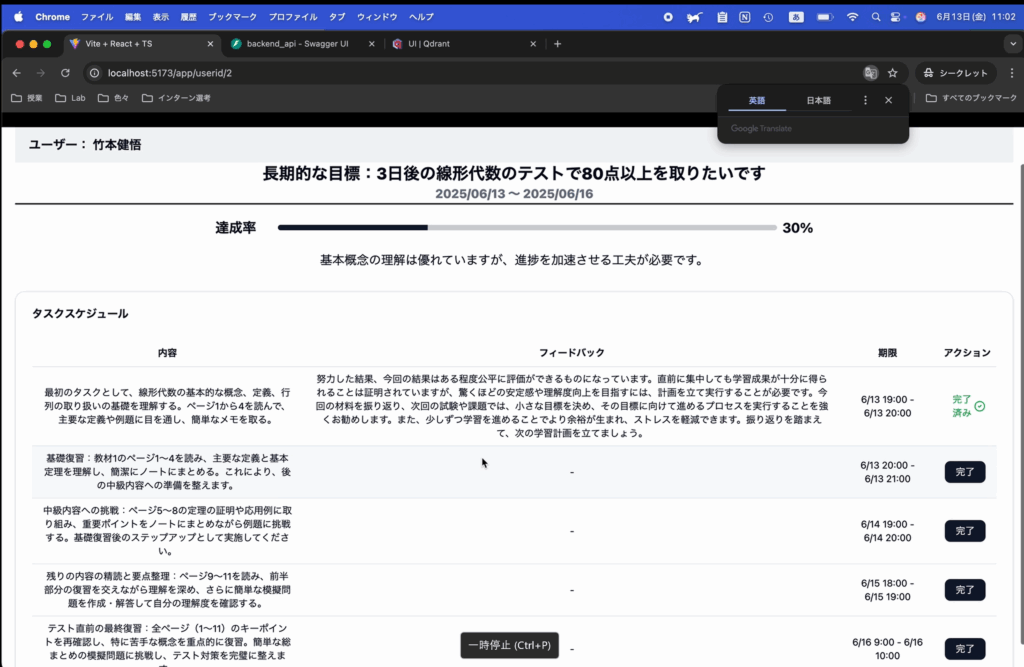Open Chrome's three-dot main menu
This screenshot has width=1024, height=667.
(1012, 73)
